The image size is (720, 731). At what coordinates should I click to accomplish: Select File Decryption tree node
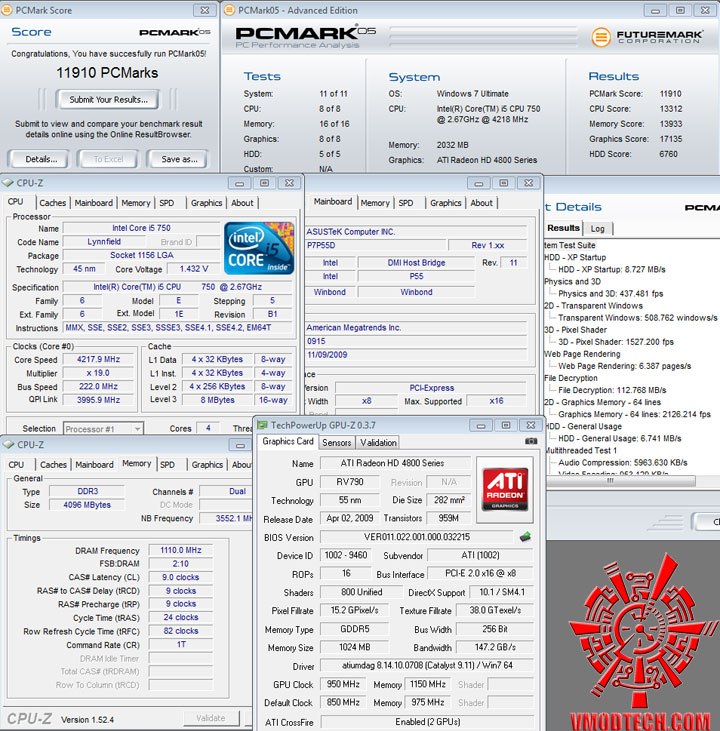[571, 378]
